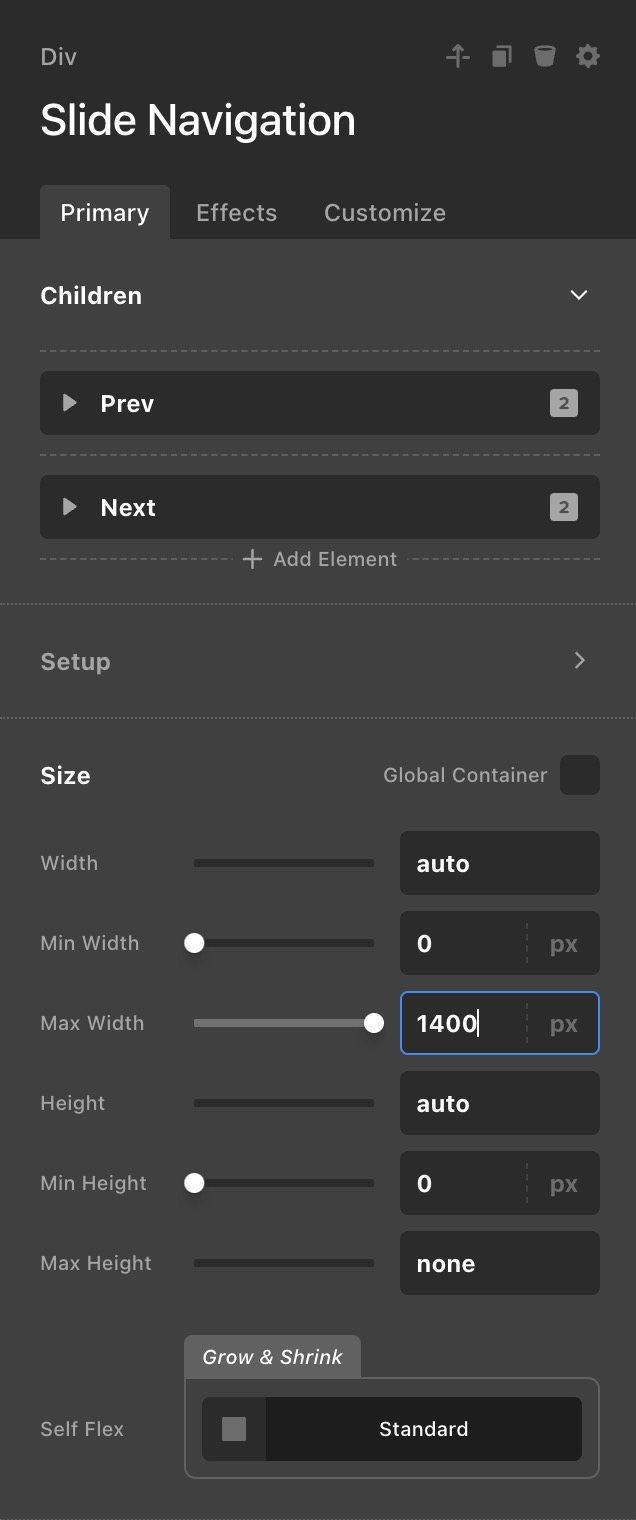Switch to the Effects tab
This screenshot has width=636, height=1520.
pyautogui.click(x=236, y=213)
